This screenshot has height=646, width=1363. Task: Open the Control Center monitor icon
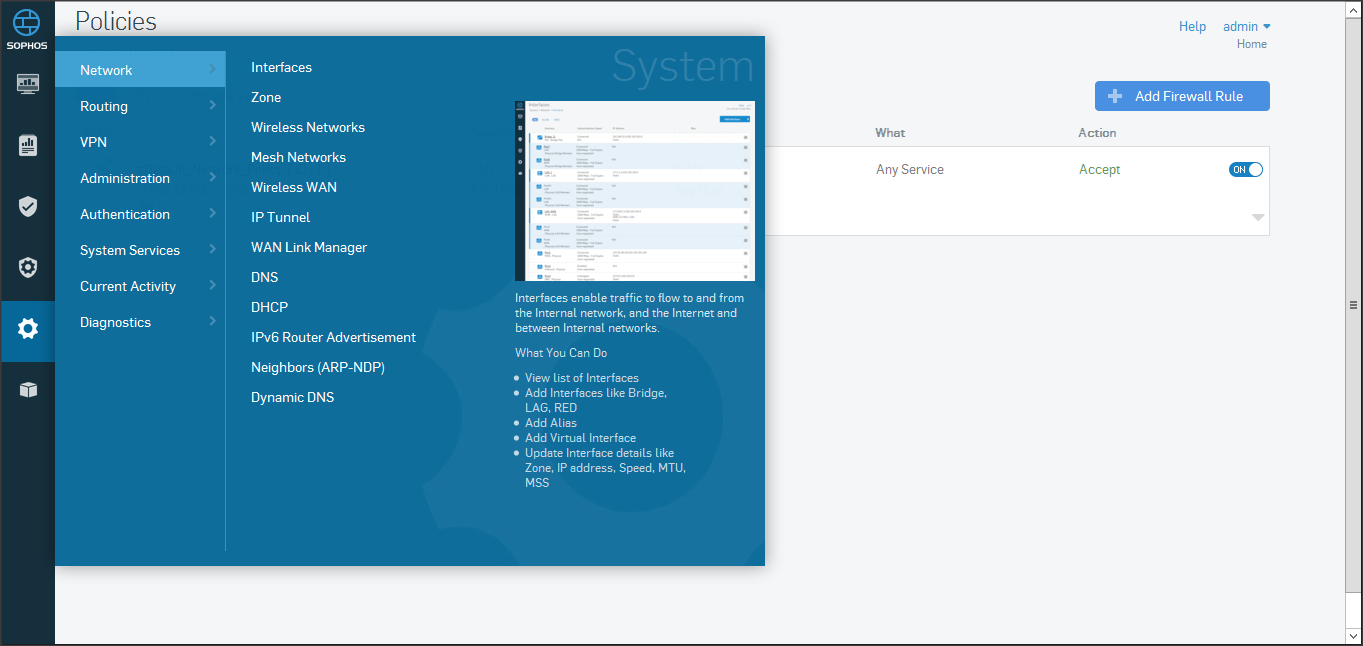click(27, 83)
